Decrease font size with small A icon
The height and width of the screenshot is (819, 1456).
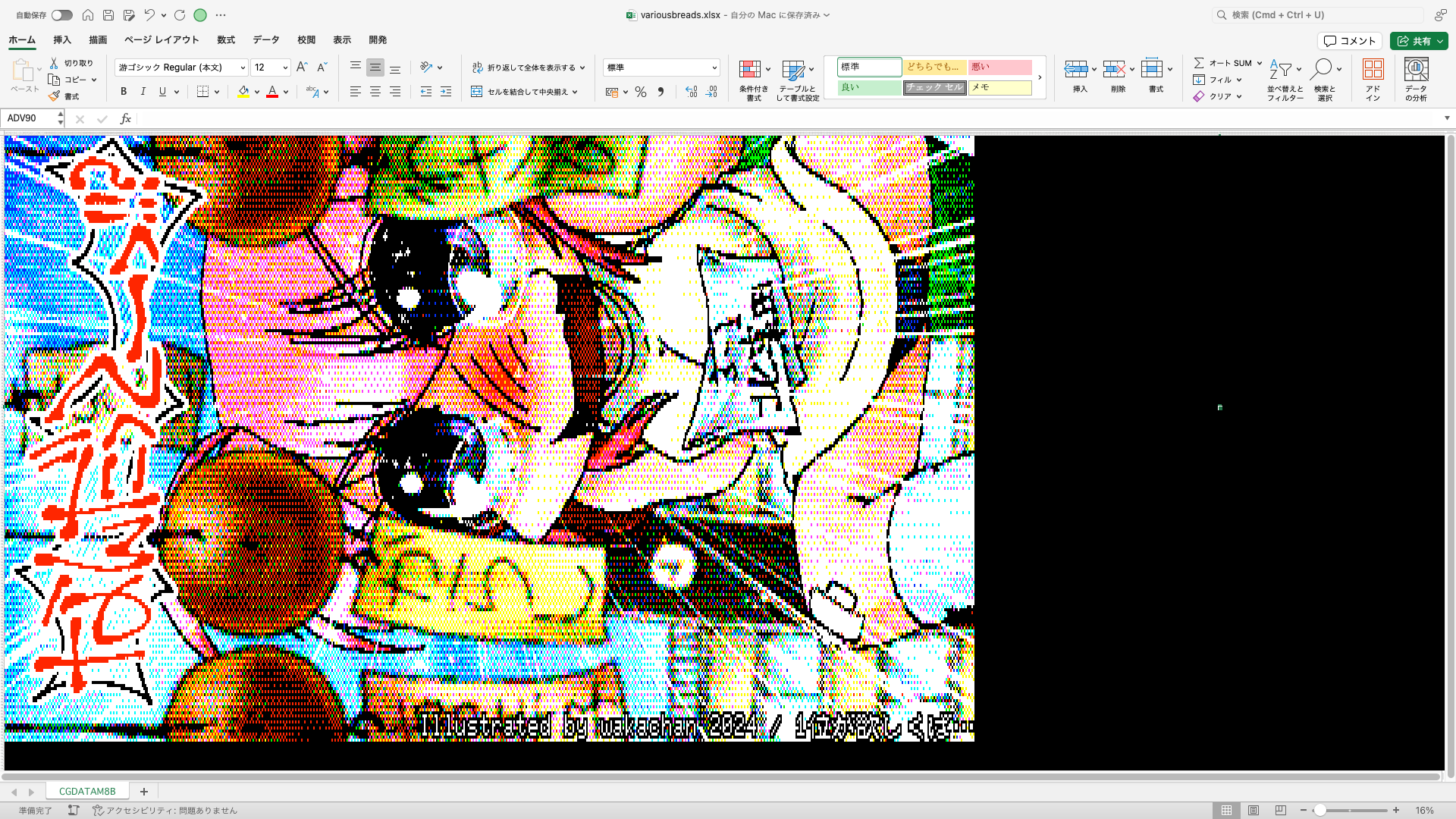point(322,67)
